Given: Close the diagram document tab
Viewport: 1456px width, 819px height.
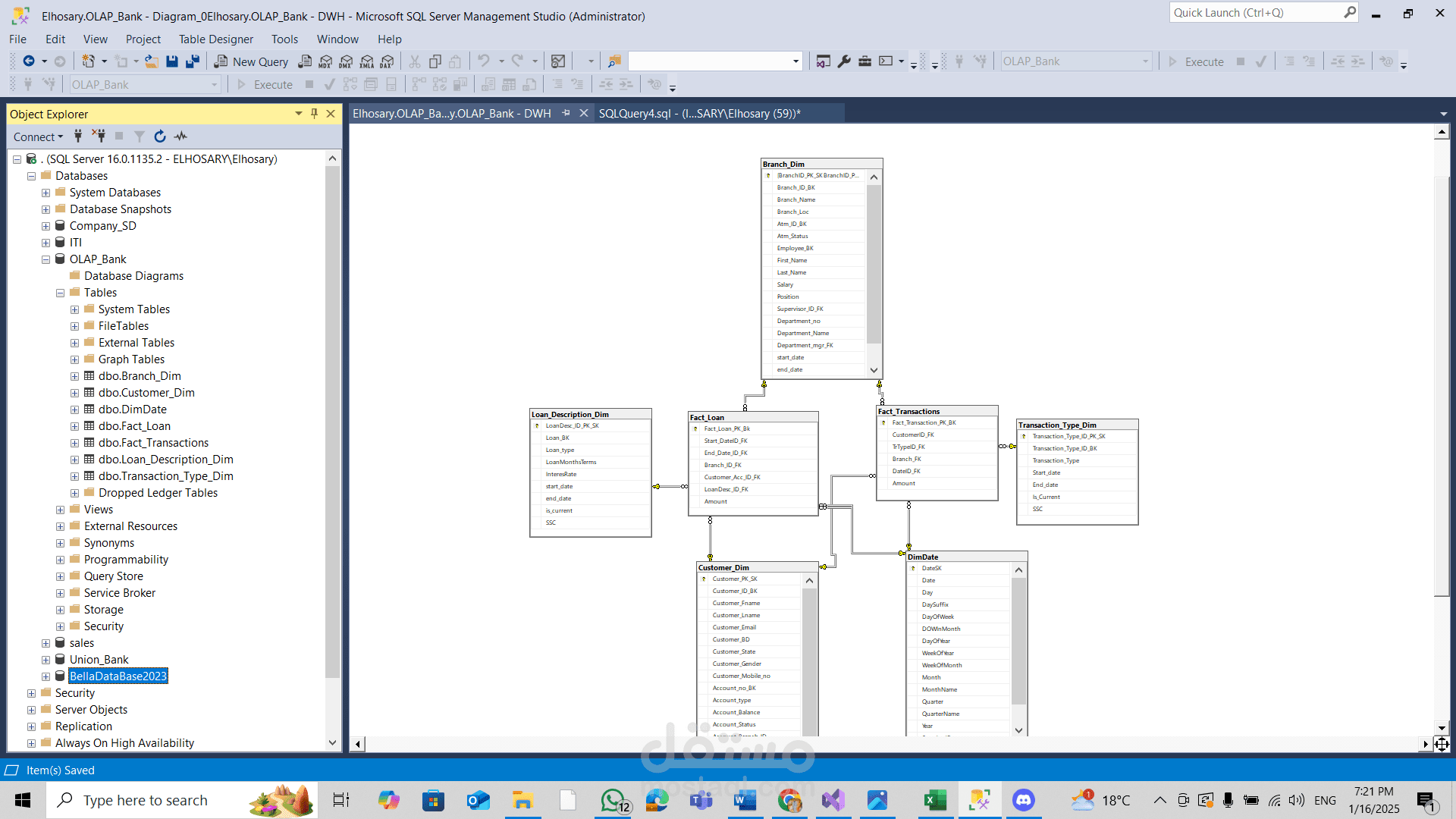Looking at the screenshot, I should pos(583,113).
